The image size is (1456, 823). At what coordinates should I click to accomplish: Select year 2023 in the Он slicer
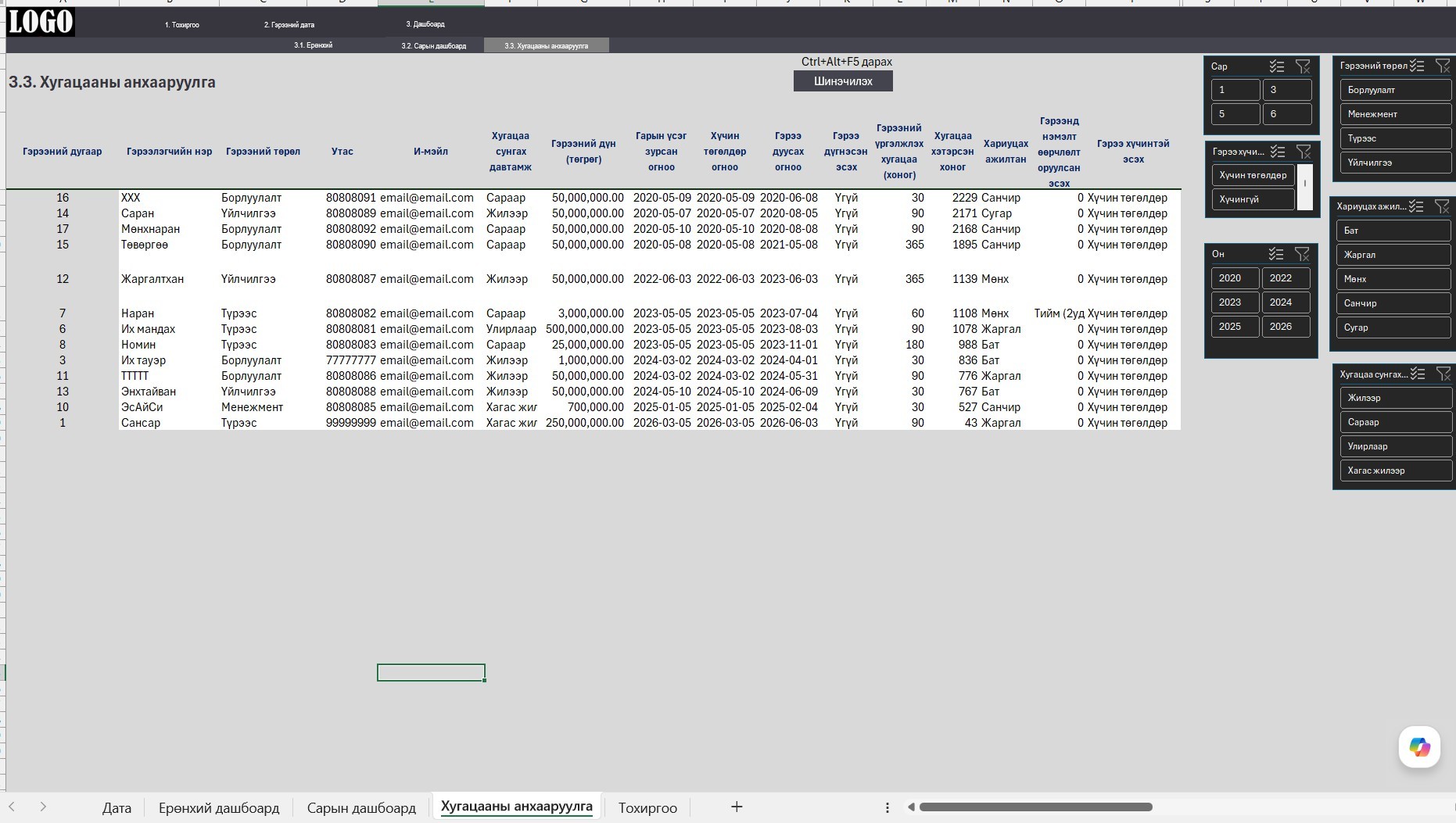[1235, 302]
